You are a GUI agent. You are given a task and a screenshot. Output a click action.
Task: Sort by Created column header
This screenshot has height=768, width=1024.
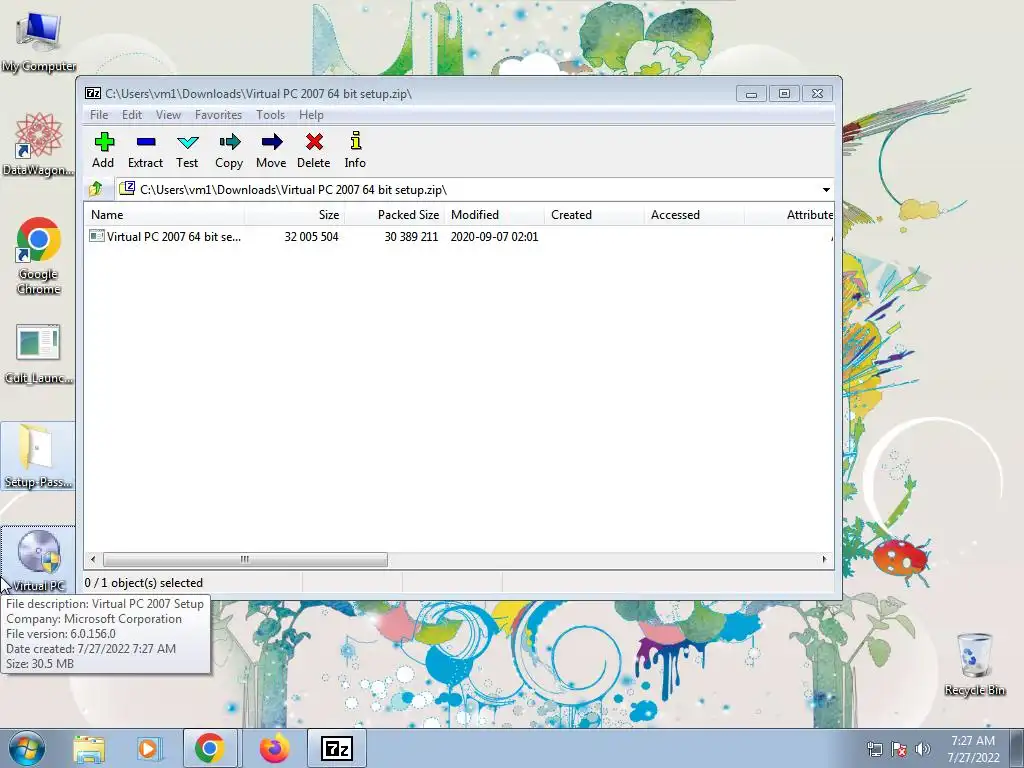[594, 215]
